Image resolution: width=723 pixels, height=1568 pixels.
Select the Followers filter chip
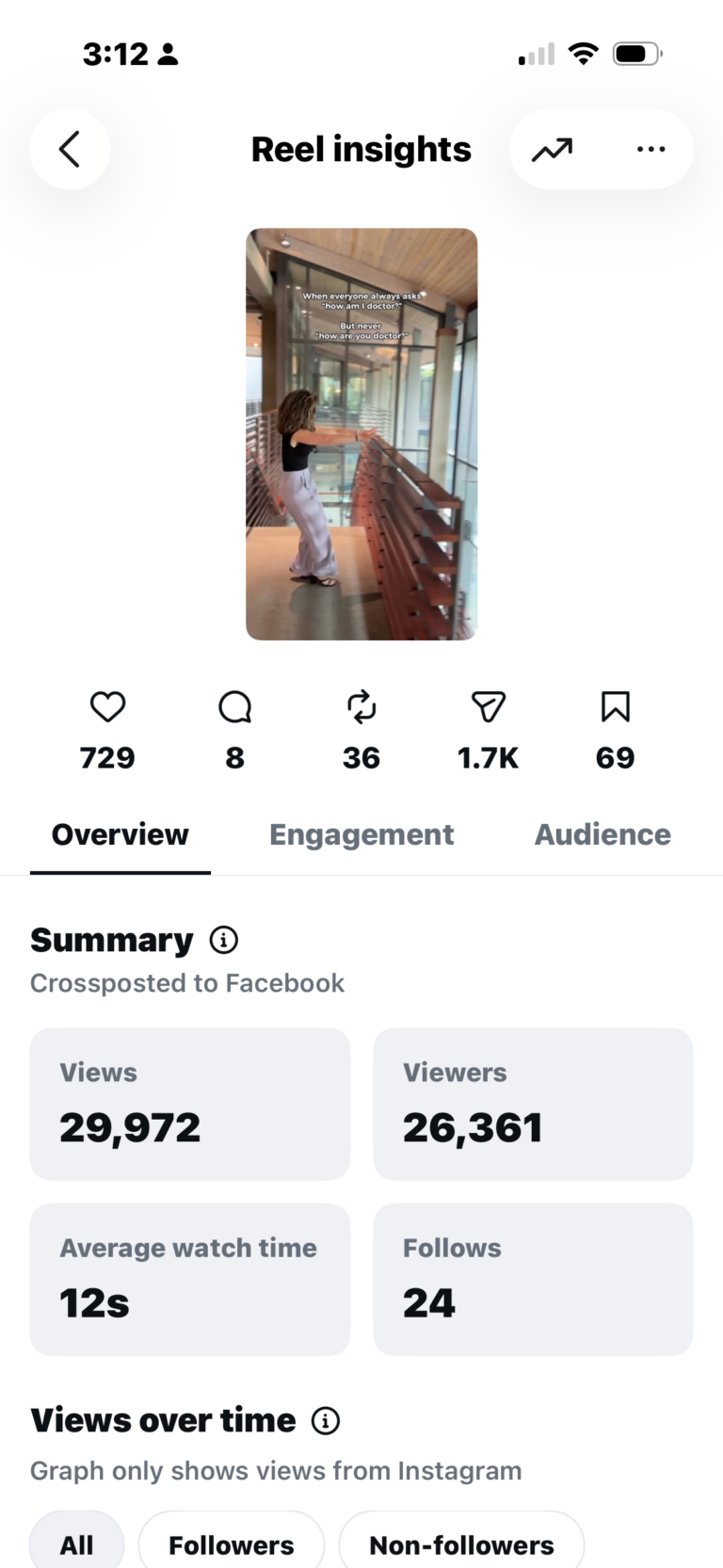232,1544
